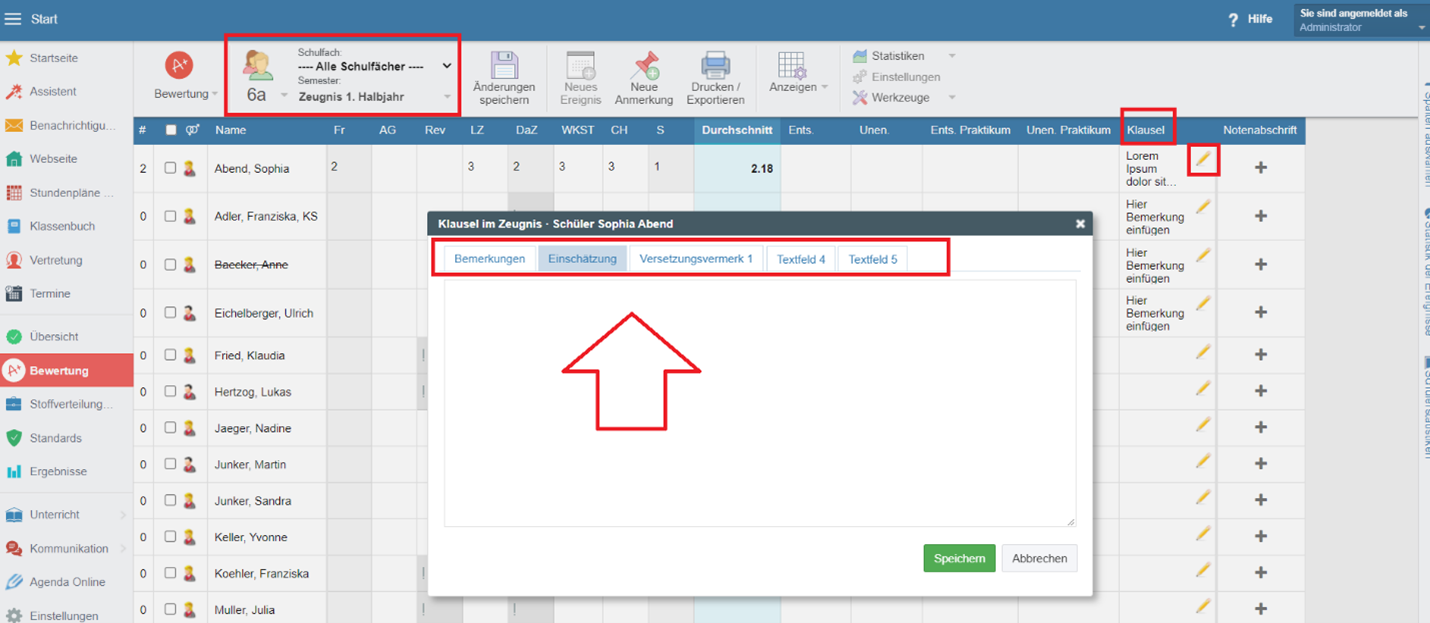The width and height of the screenshot is (1430, 623).
Task: Click pencil icon in Sophia Abend's row
Action: click(1203, 159)
